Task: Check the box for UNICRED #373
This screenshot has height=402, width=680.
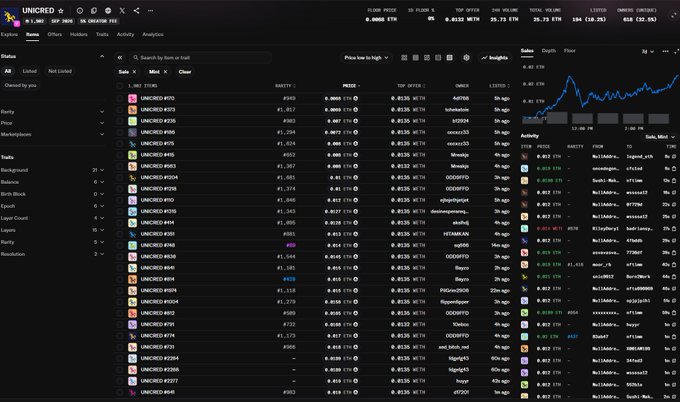Action: pyautogui.click(x=120, y=110)
